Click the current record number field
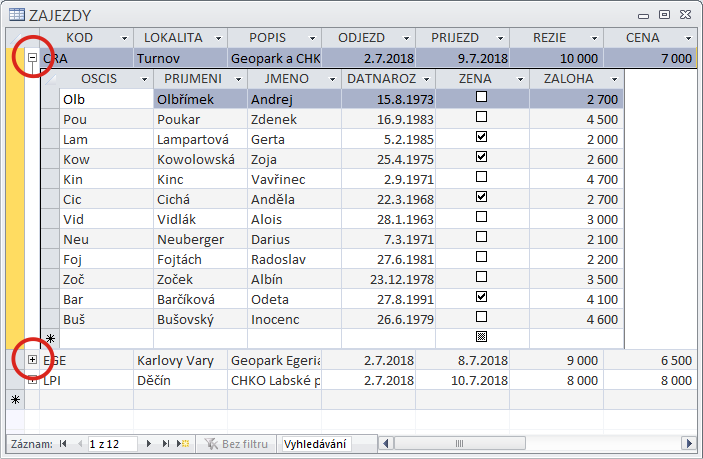703x459 pixels. tap(112, 442)
